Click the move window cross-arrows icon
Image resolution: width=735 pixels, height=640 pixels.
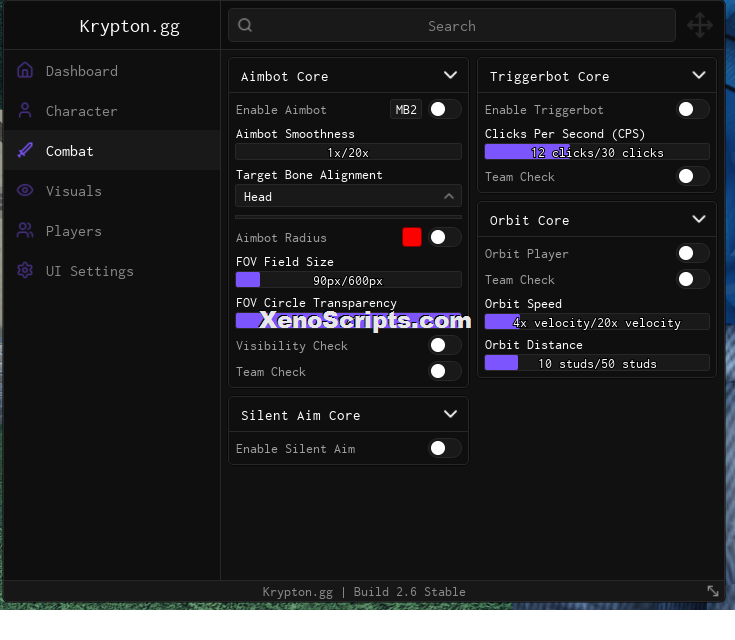pyautogui.click(x=700, y=25)
